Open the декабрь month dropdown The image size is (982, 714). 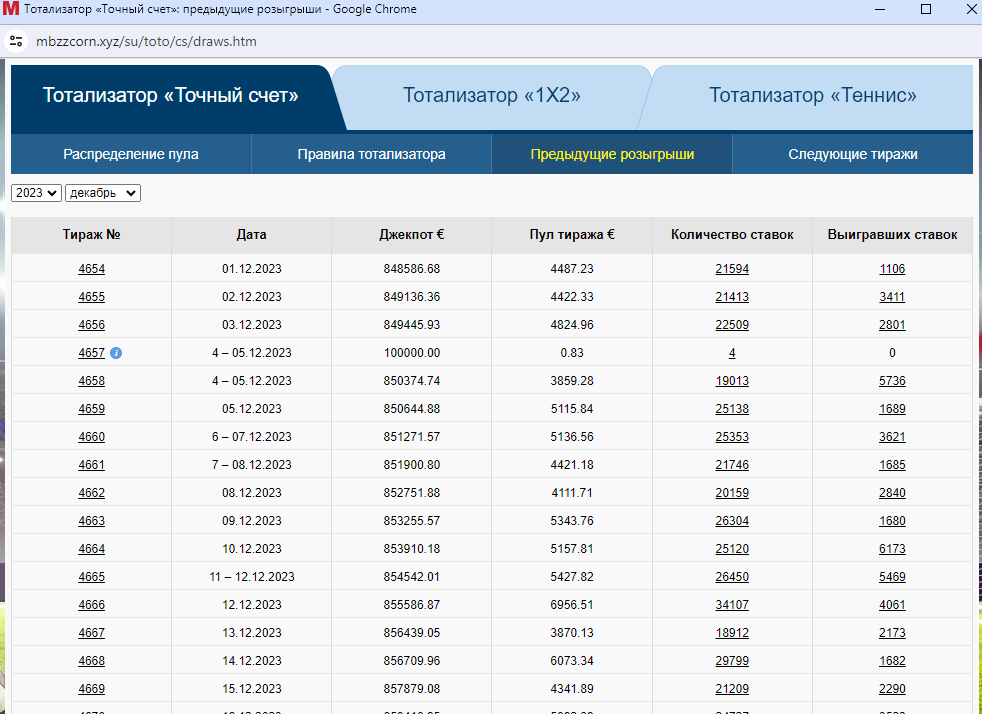(103, 193)
